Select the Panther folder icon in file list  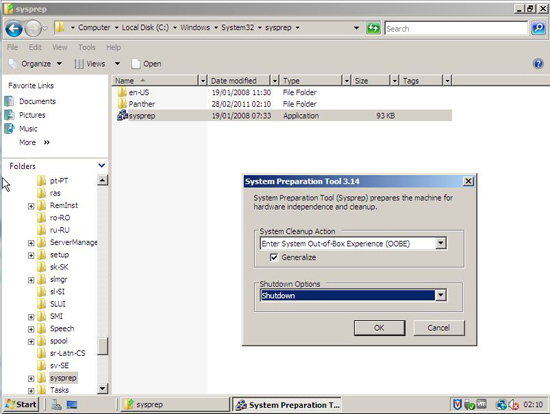point(122,104)
